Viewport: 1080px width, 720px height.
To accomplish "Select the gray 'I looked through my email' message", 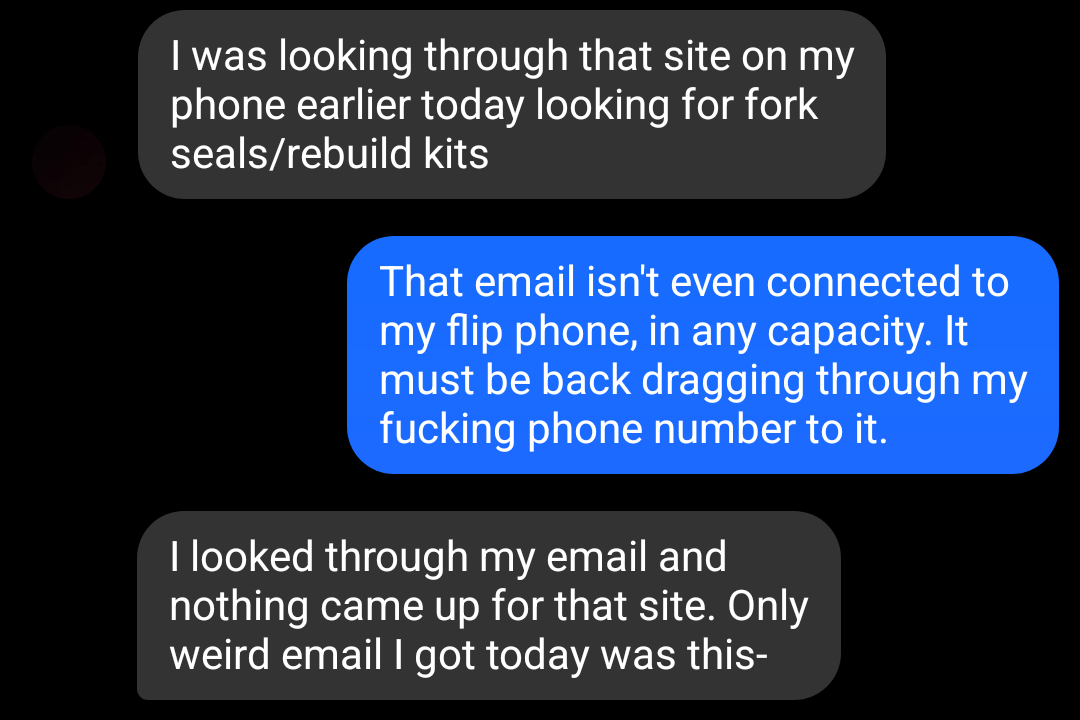I will [489, 606].
